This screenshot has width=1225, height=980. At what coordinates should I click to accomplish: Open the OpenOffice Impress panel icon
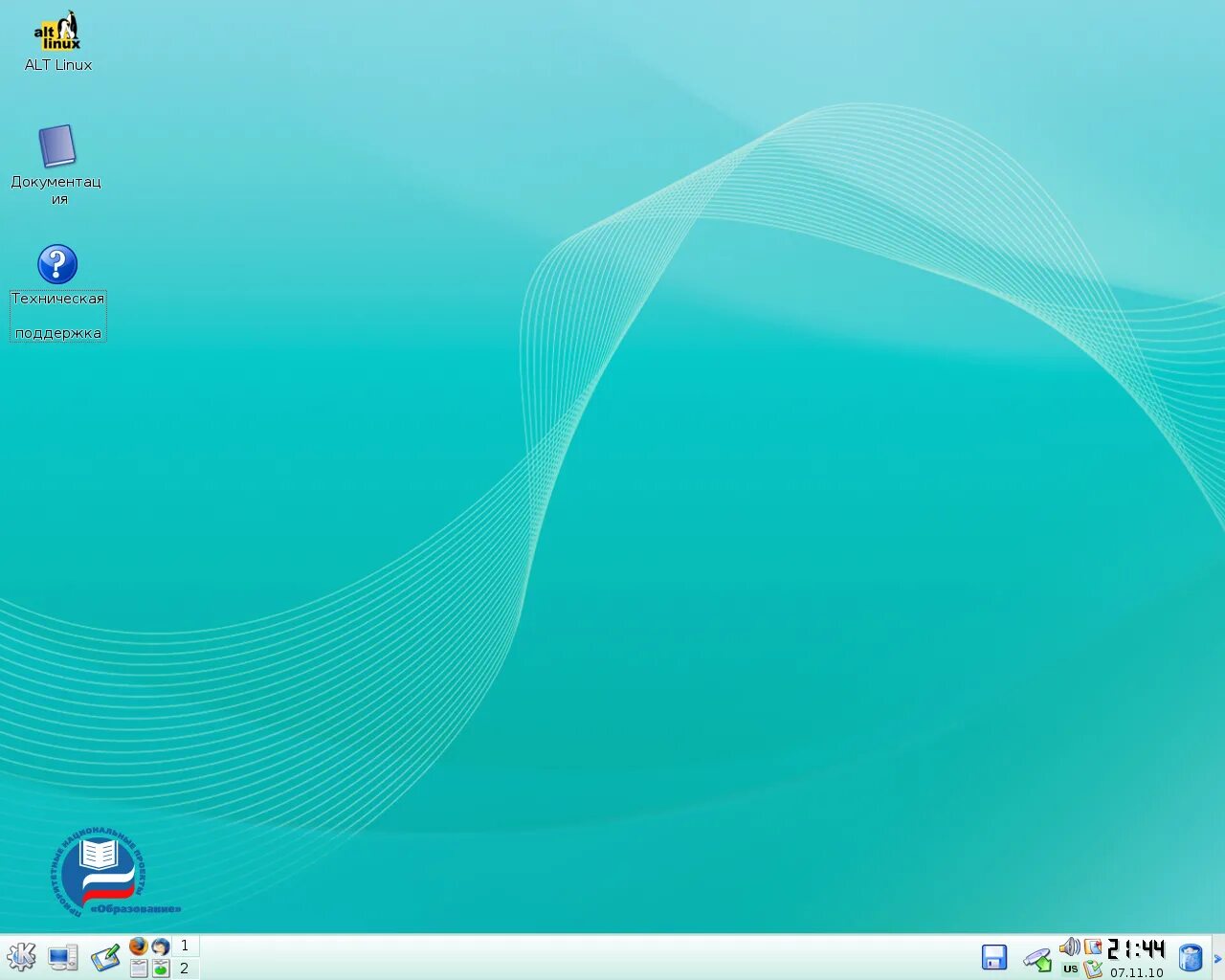(160, 968)
